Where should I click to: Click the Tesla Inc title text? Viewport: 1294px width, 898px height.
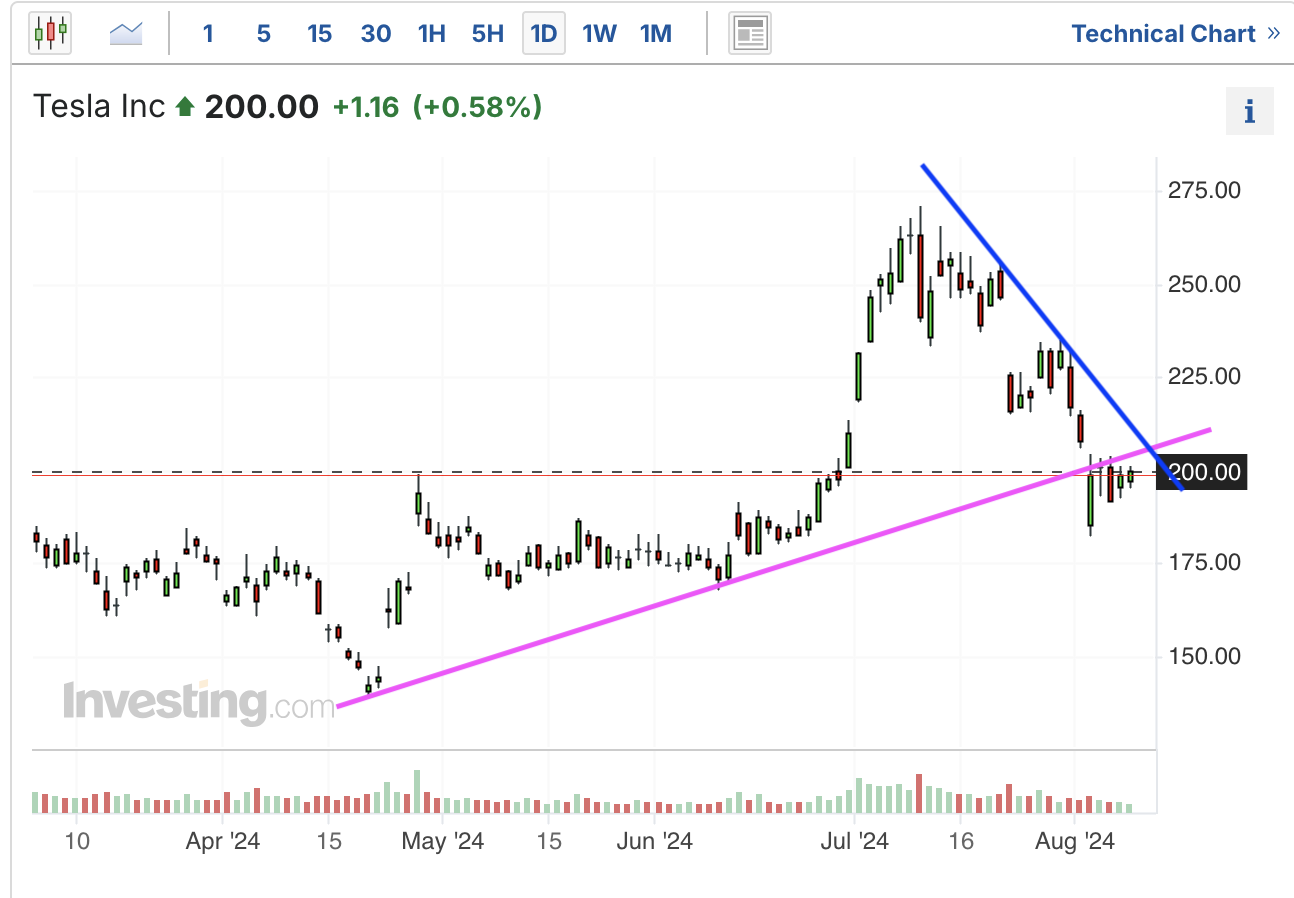pos(99,106)
